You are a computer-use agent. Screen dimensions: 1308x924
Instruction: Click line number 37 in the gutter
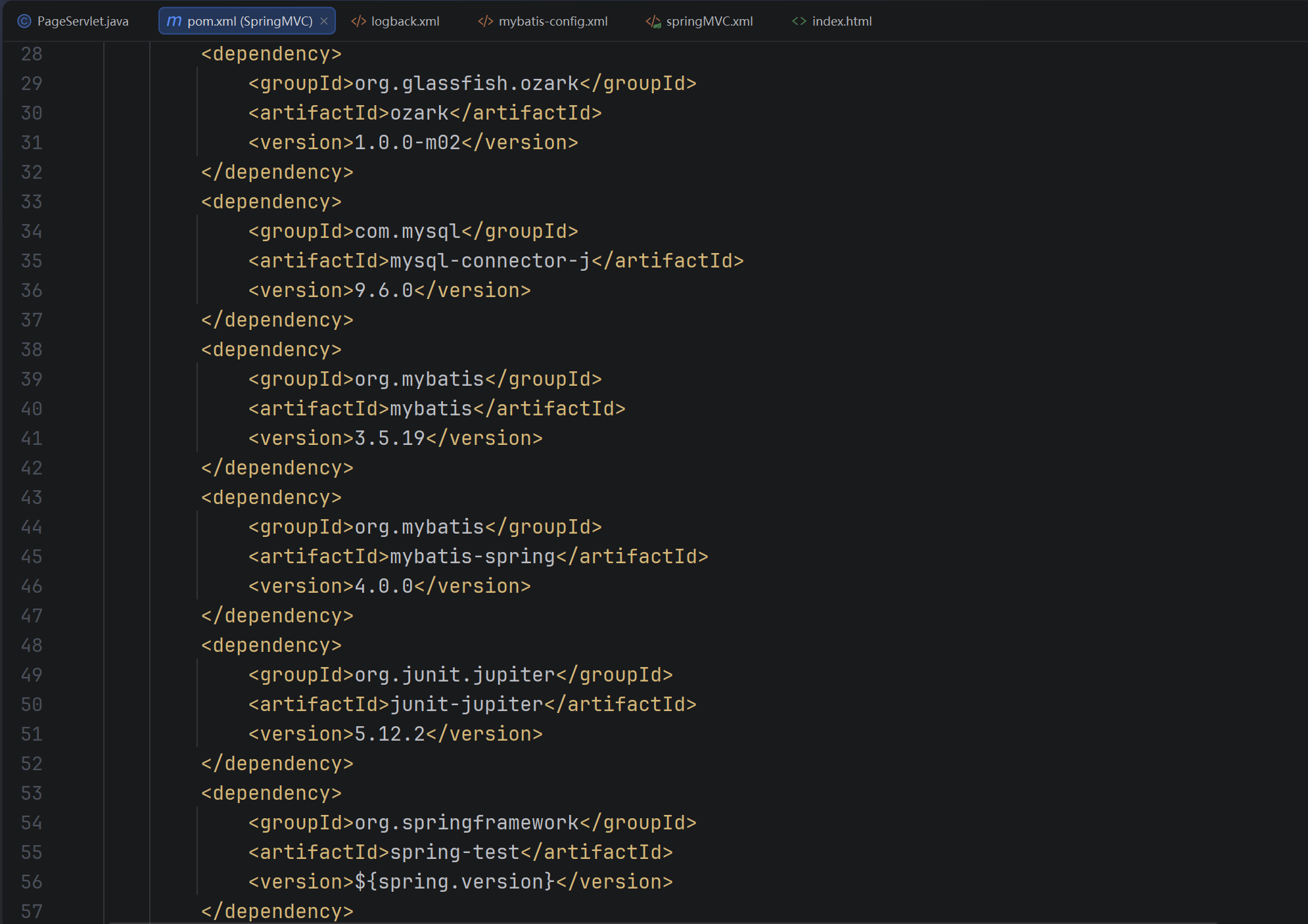[32, 320]
